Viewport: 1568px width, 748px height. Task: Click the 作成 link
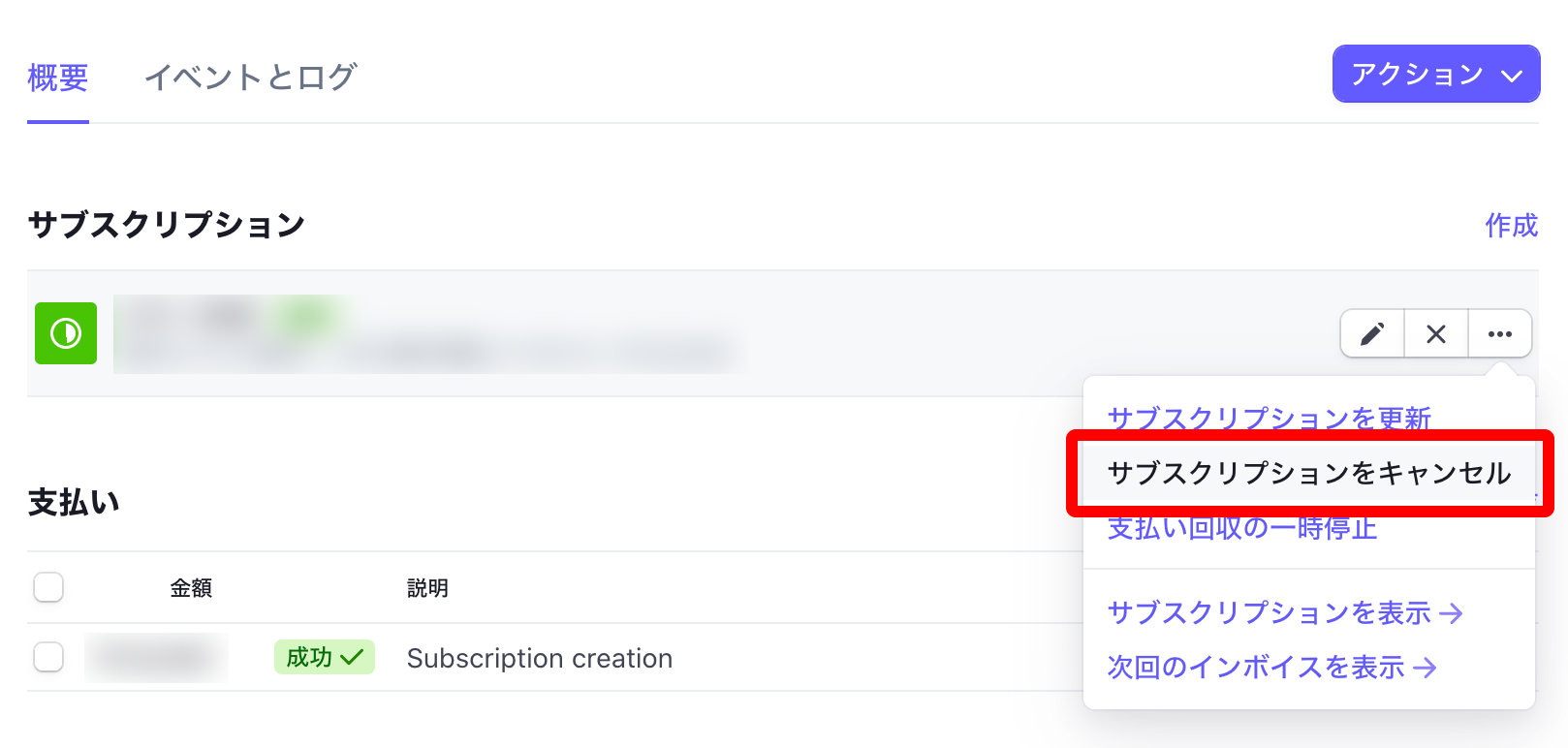(x=1512, y=226)
